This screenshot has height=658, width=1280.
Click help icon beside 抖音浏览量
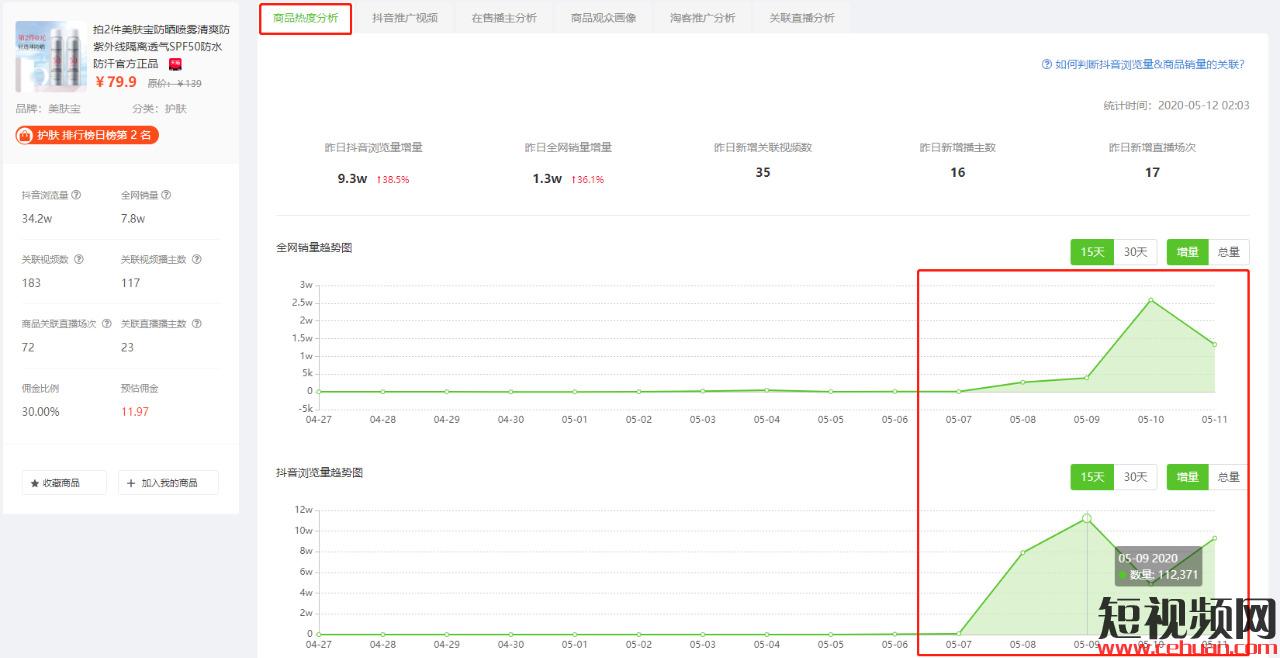tap(76, 195)
